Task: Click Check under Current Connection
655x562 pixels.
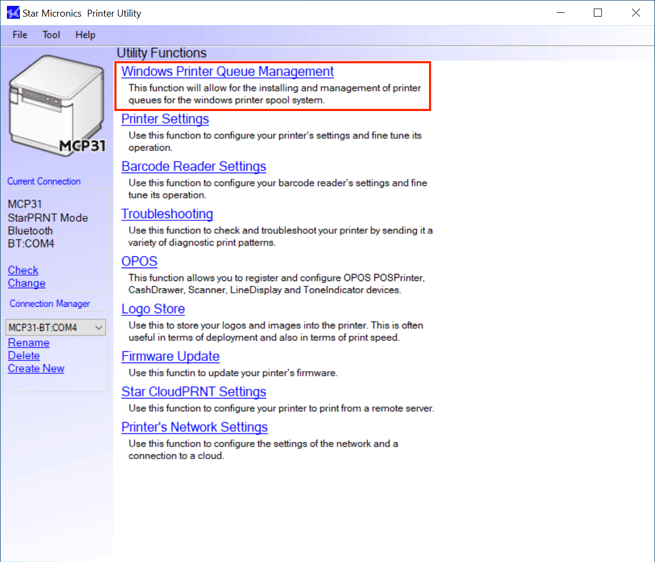Action: coord(23,270)
